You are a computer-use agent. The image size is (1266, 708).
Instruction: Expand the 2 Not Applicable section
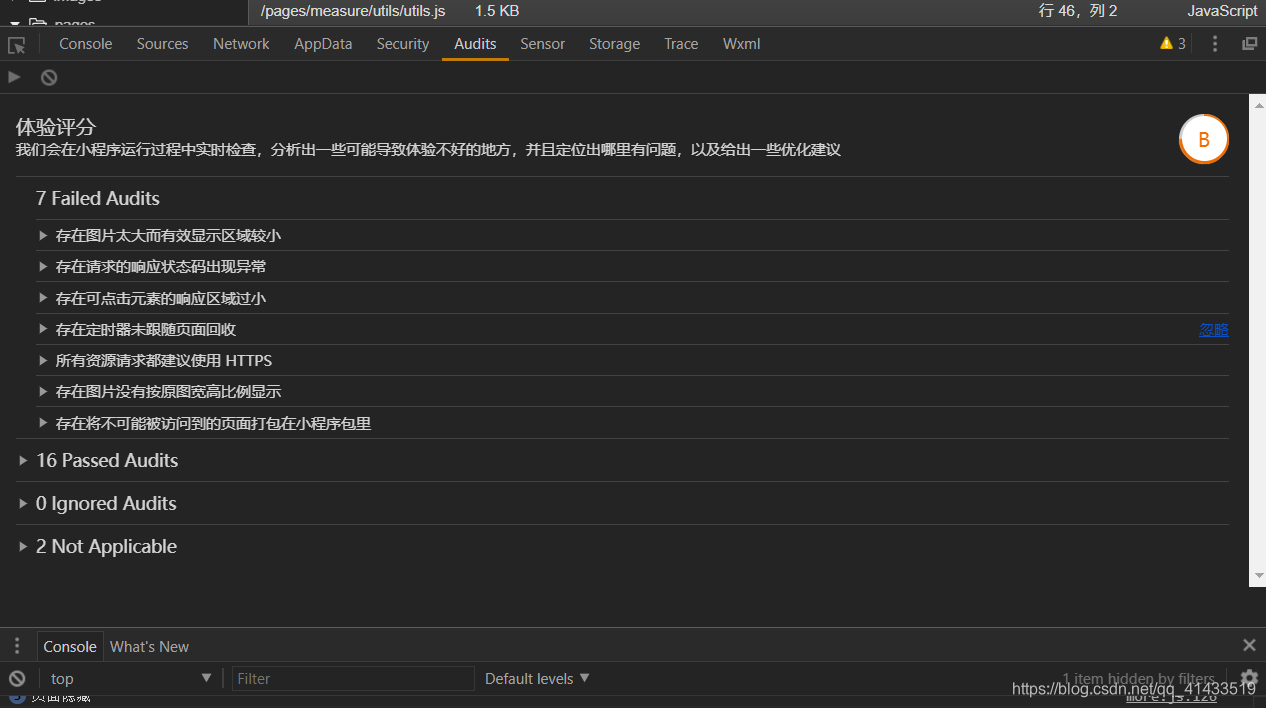[x=622, y=546]
